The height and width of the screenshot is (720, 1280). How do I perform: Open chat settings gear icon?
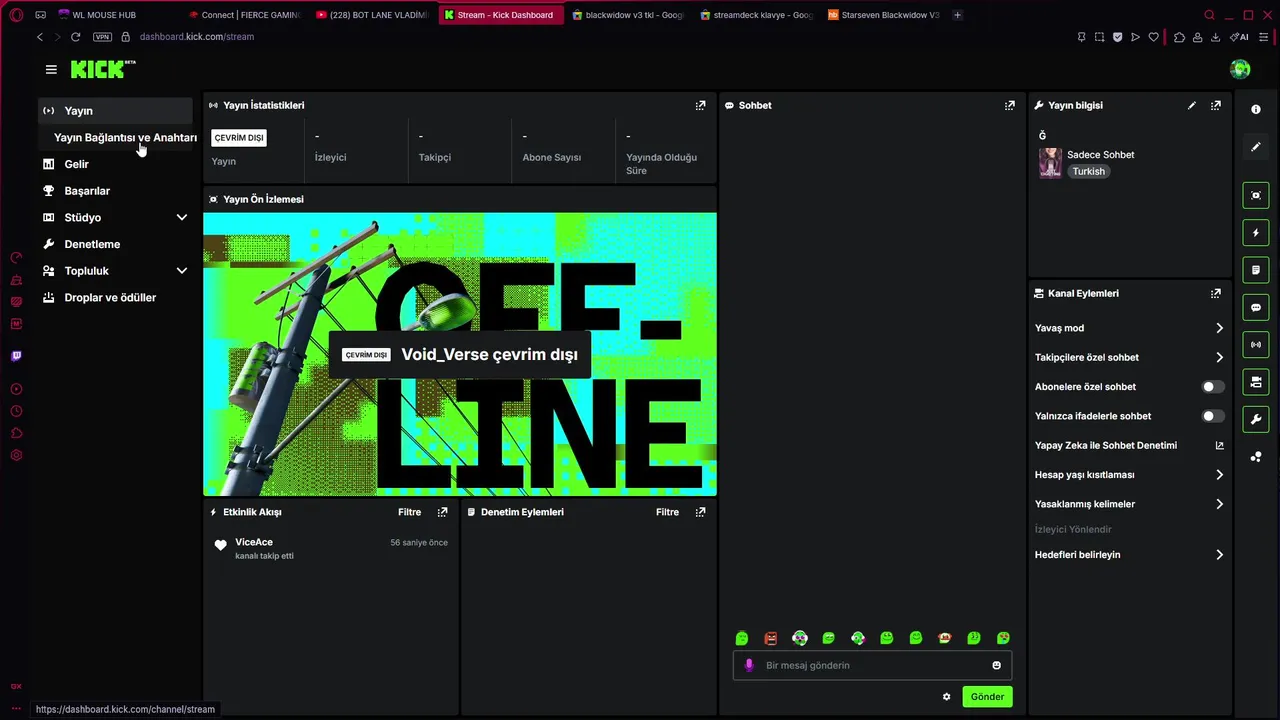[947, 697]
